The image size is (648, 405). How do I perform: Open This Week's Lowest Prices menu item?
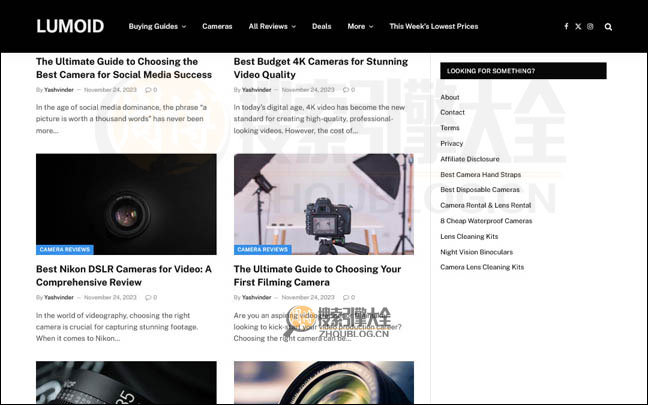434,26
